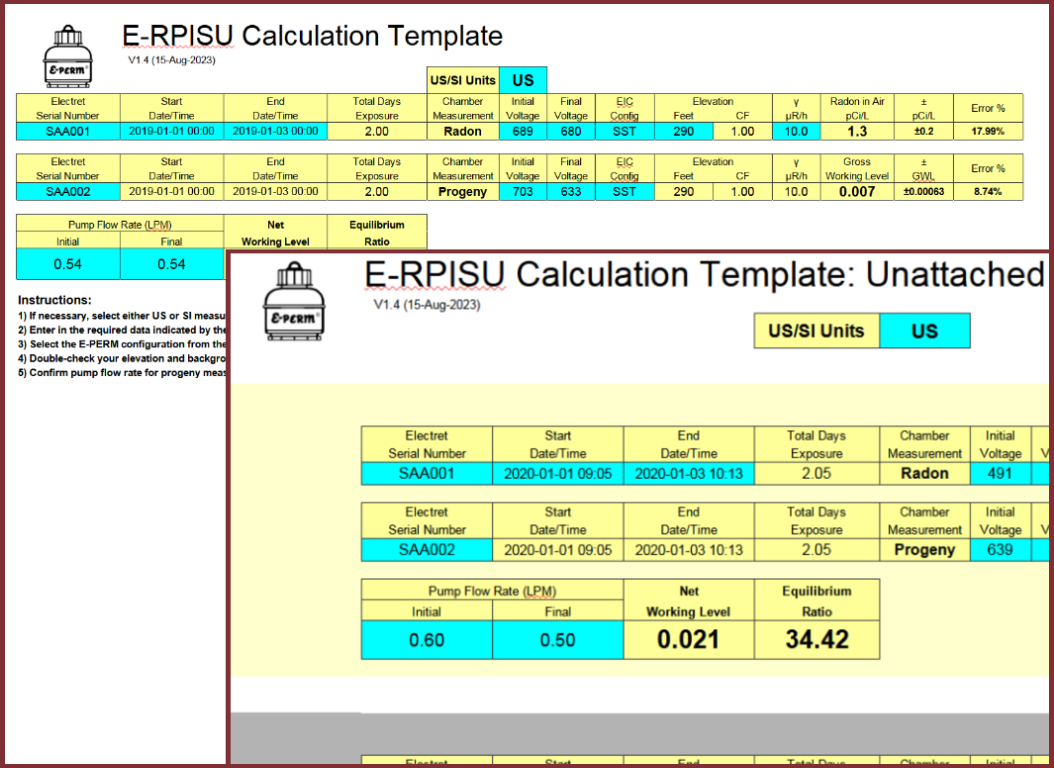Select elevation 290 feet in SAA001 row
Screen dimensions: 1054x768
click(x=684, y=131)
